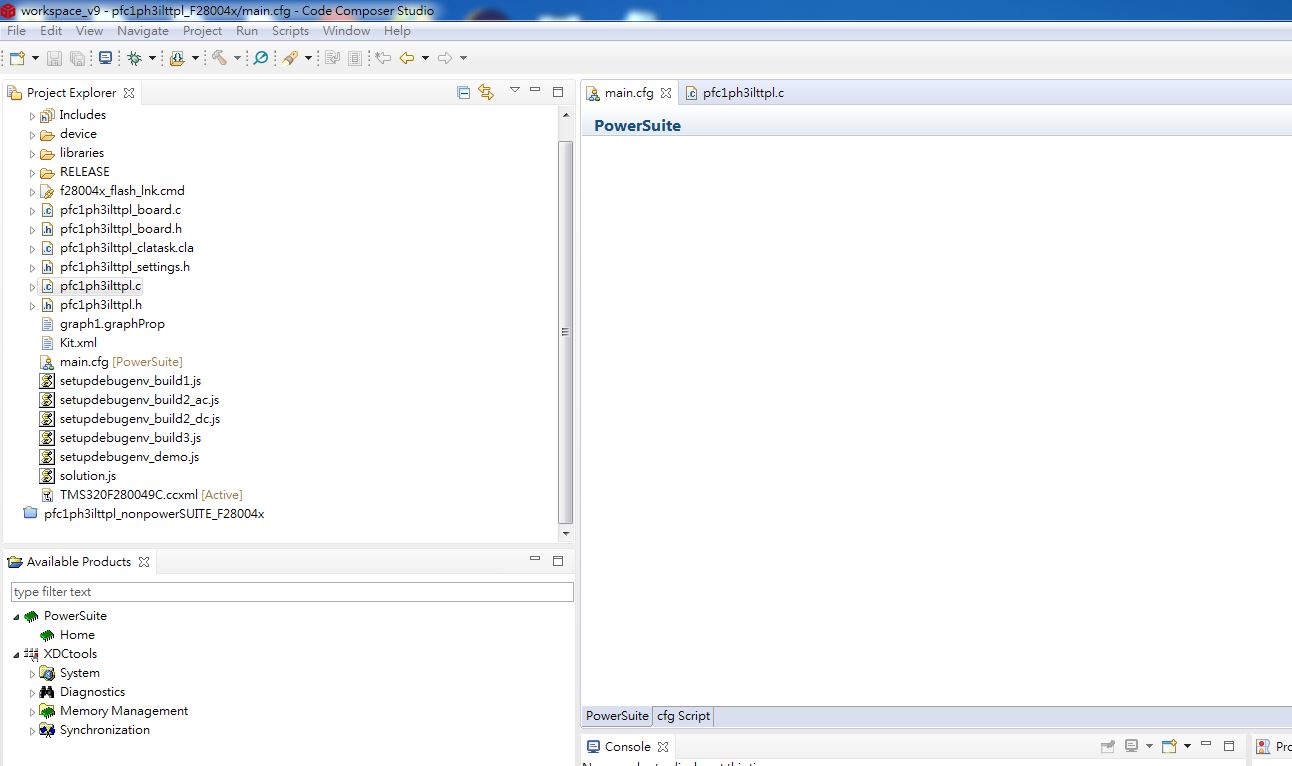Switch to the pfc1ph3ilttpl.c editor tab
This screenshot has width=1292, height=766.
[733, 93]
